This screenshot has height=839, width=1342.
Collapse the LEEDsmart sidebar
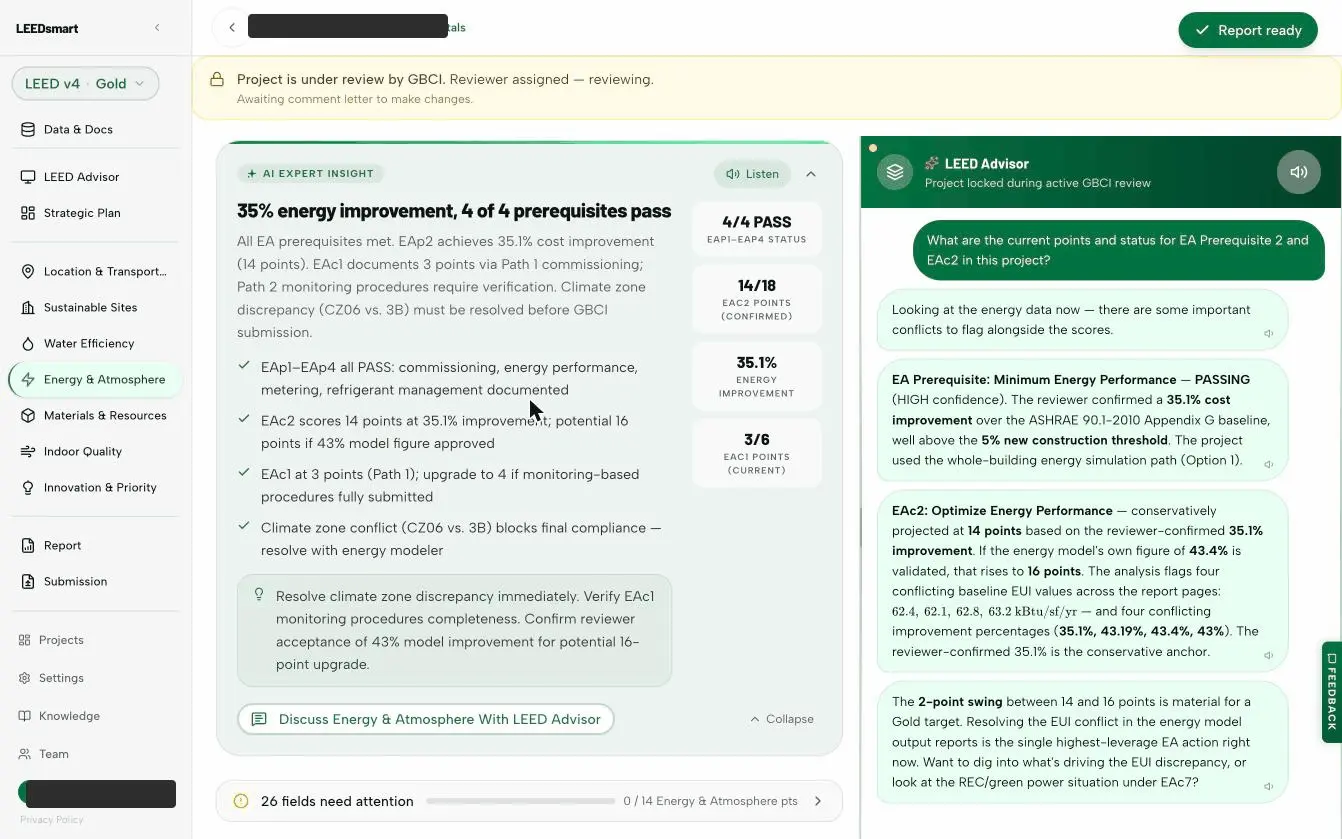(x=157, y=28)
